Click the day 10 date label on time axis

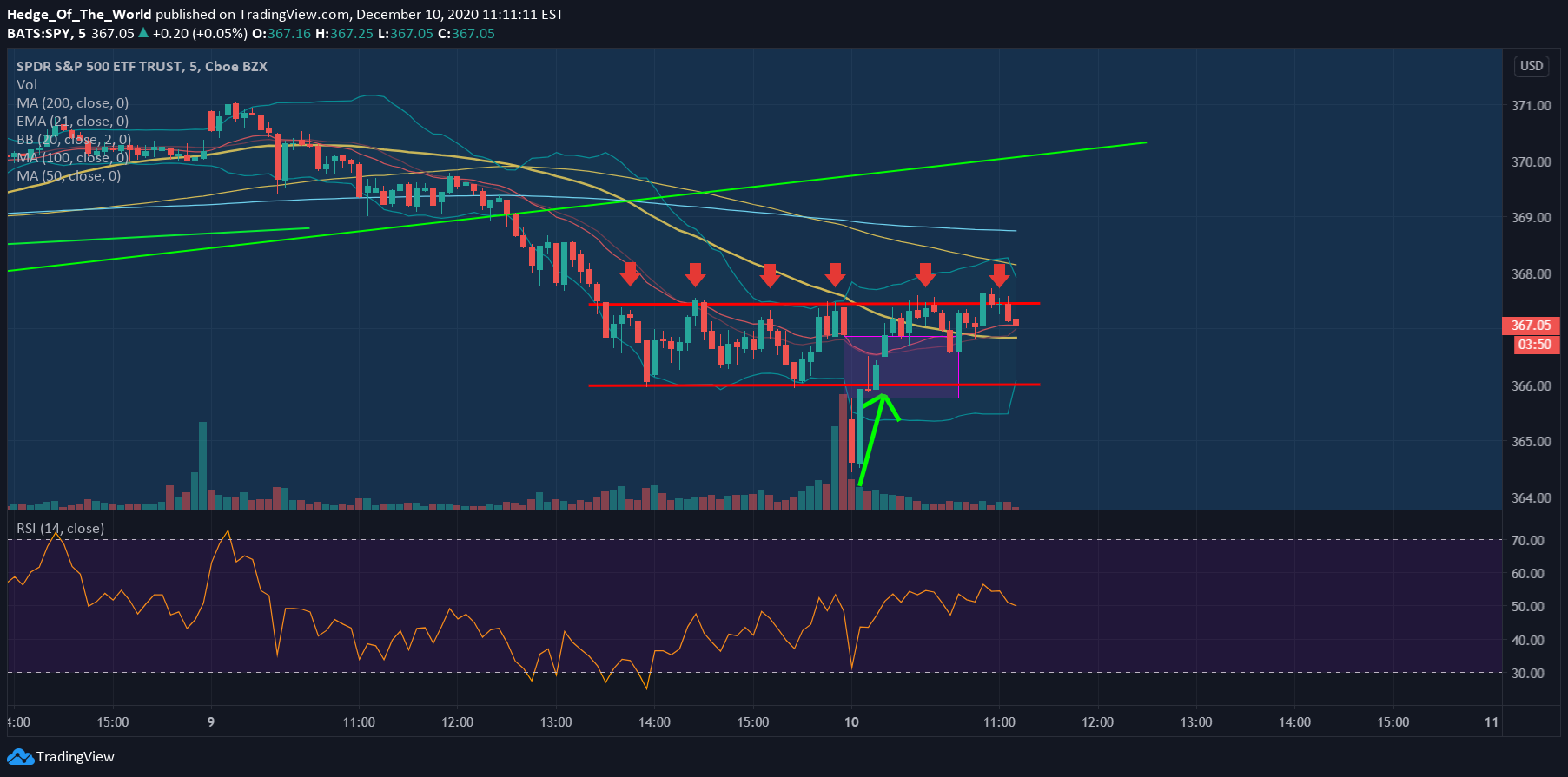[x=851, y=721]
